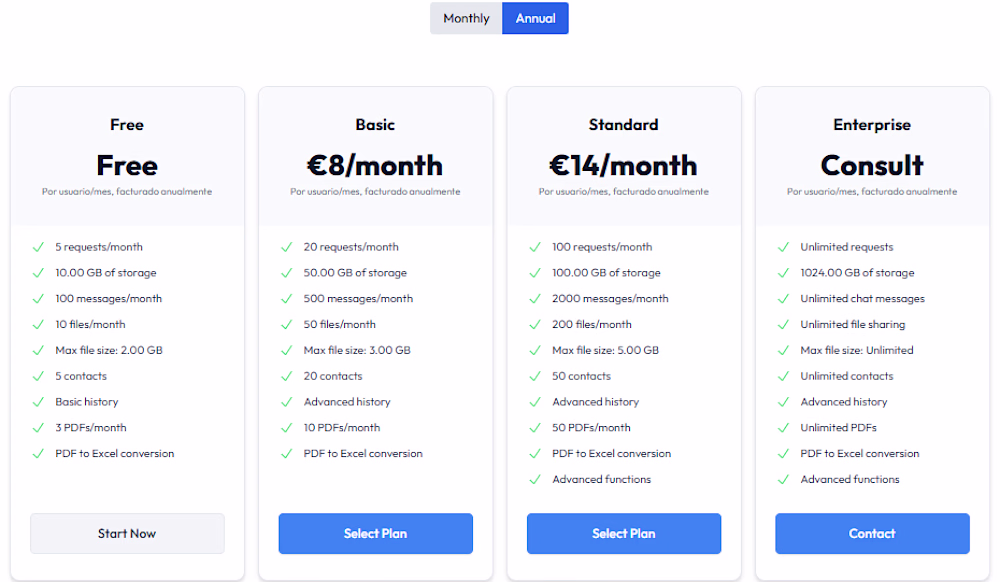Click checkmark beside Max file size: 3.00 GB
Viewport: 1000px width, 582px height.
tap(286, 351)
